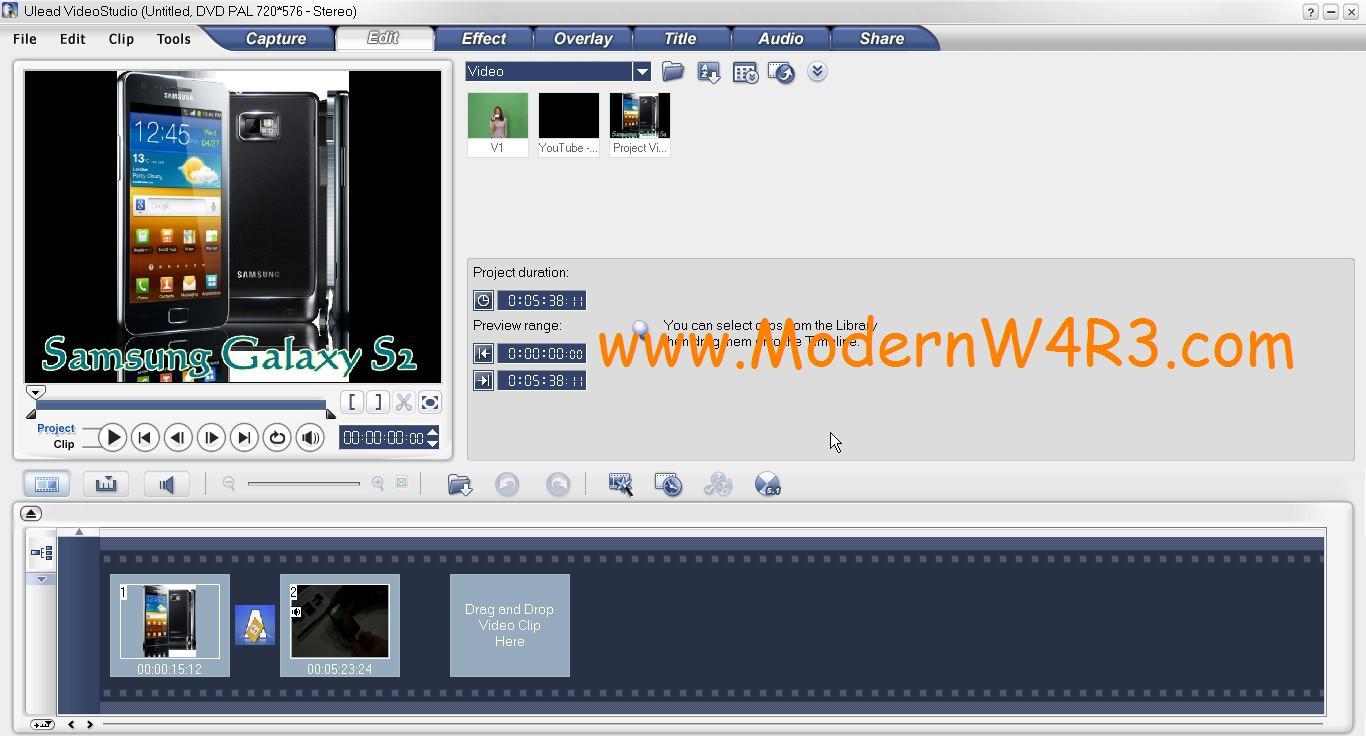Set Mark-in bracket
Viewport: 1366px width, 736px height.
click(x=352, y=402)
